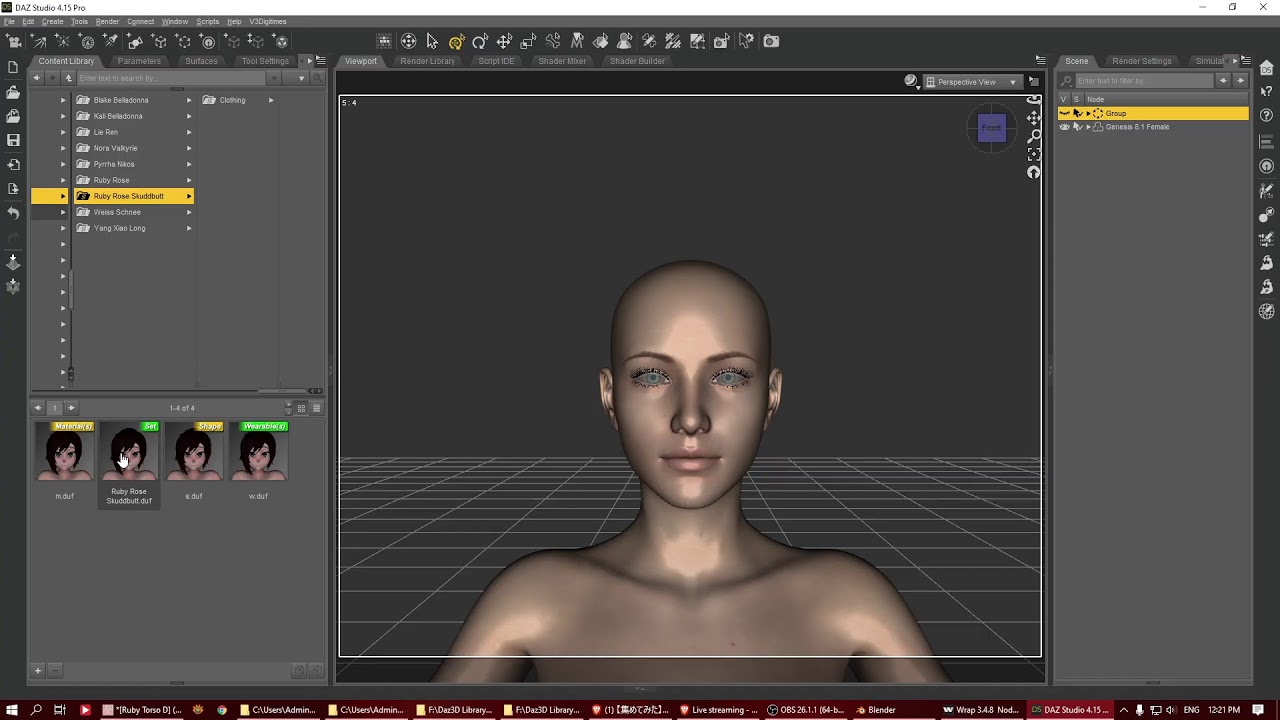Expand the Clothing folder arrow
Screen dimensions: 1280x720
pos(270,100)
